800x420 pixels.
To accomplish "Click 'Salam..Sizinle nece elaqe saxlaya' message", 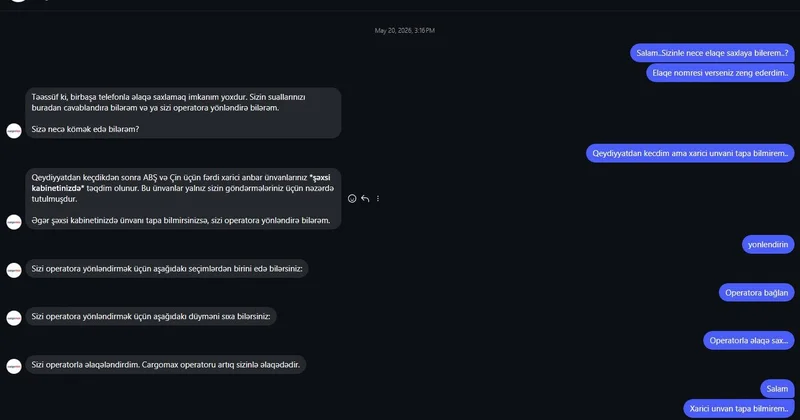I will point(712,53).
